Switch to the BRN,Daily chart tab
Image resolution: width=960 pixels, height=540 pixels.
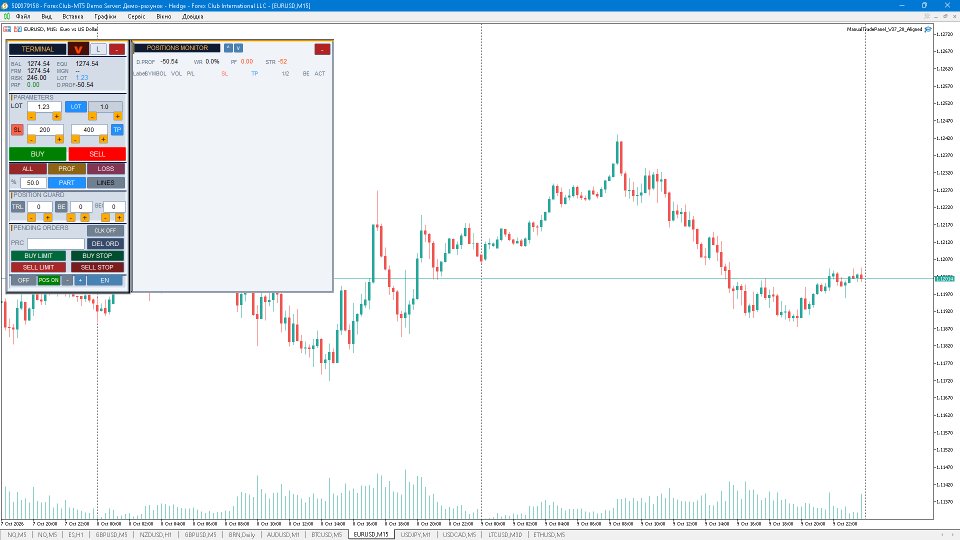coord(242,534)
